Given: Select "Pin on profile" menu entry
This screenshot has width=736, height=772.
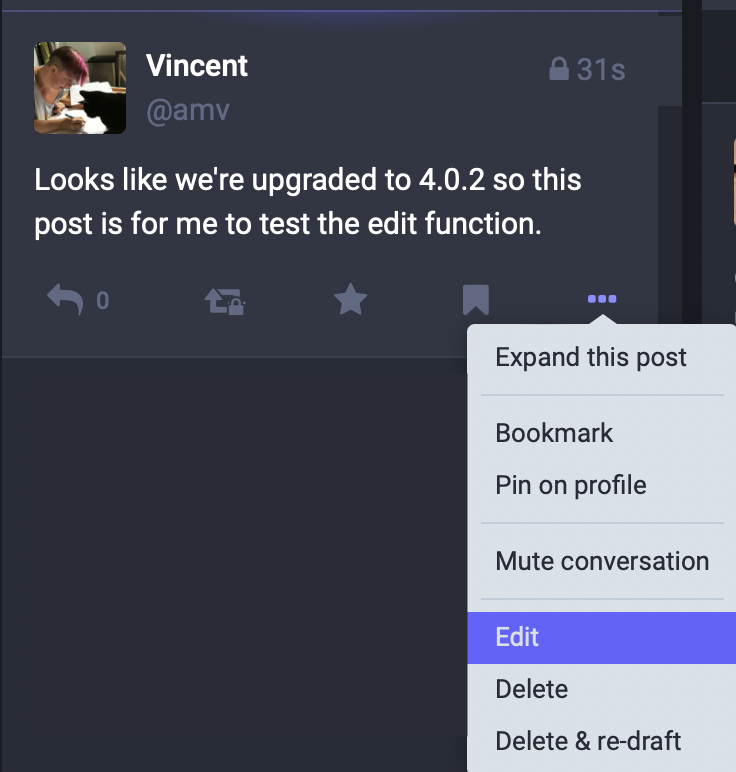Looking at the screenshot, I should tap(571, 485).
